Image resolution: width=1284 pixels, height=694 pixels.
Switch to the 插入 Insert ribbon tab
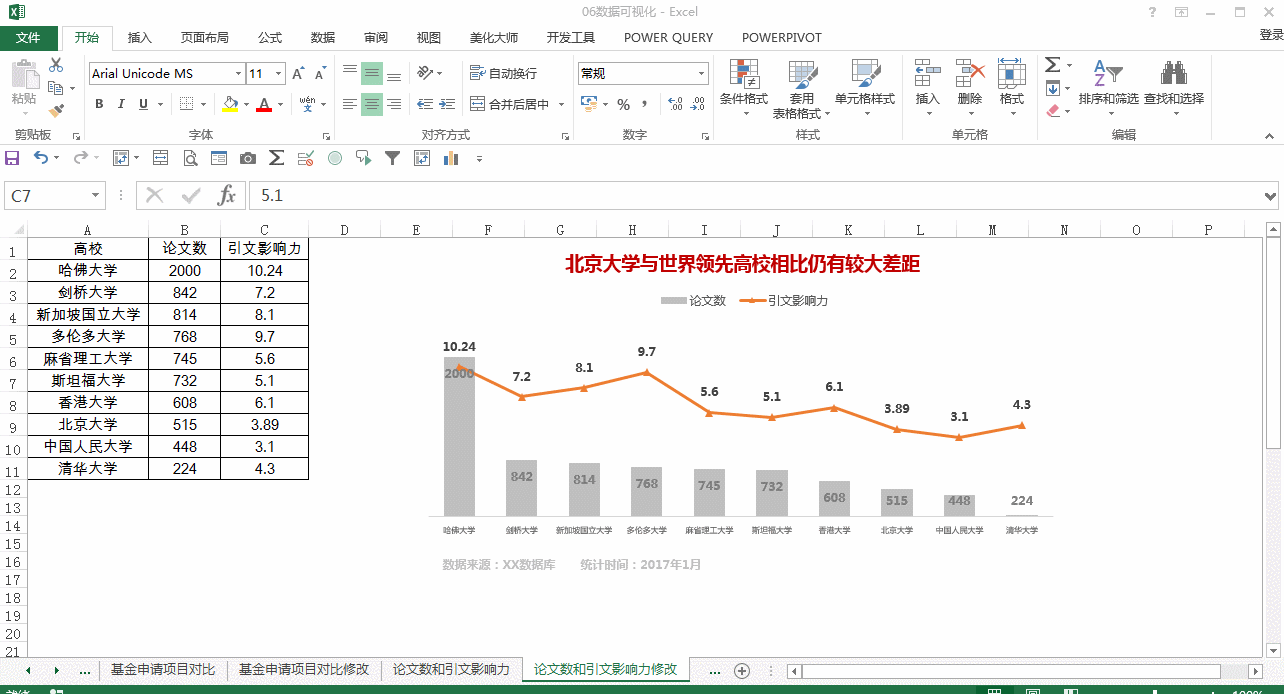(x=140, y=38)
